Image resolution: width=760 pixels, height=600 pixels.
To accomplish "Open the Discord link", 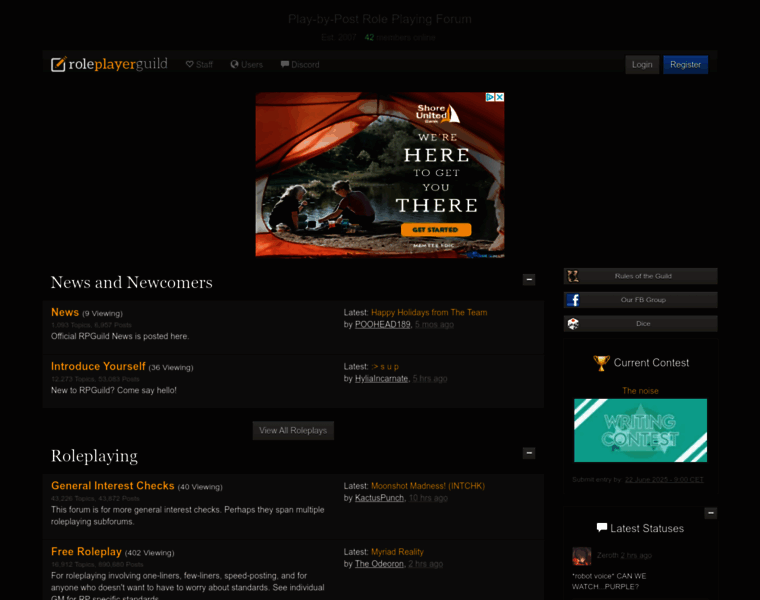I will 300,64.
